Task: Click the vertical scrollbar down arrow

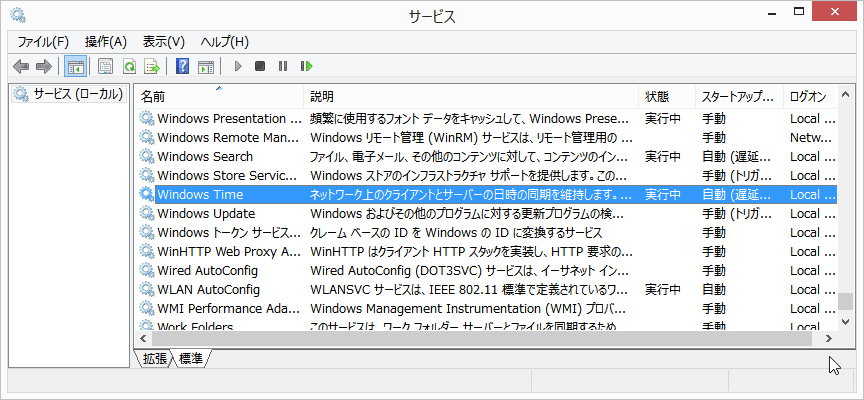Action: tap(845, 321)
